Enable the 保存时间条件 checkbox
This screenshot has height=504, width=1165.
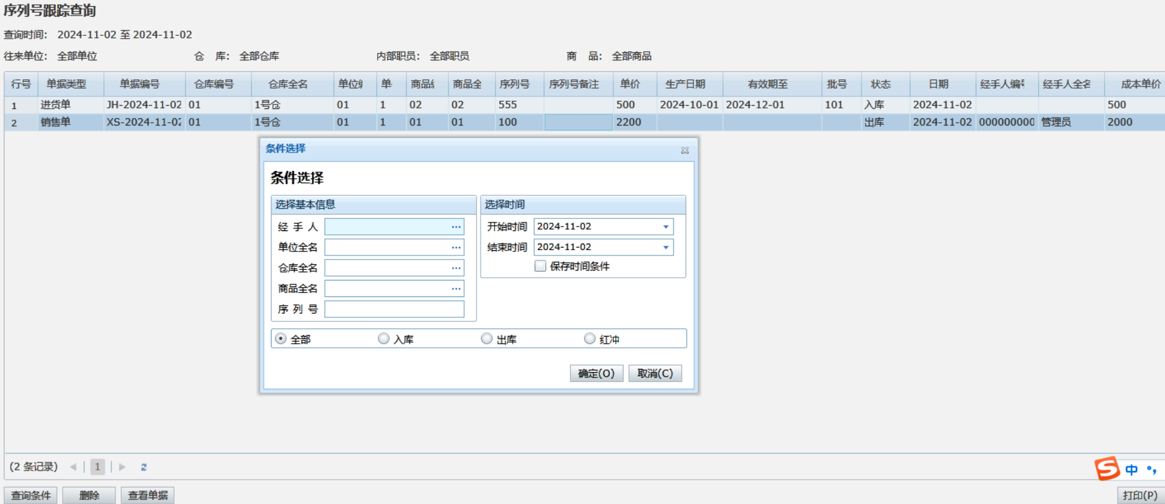[540, 267]
